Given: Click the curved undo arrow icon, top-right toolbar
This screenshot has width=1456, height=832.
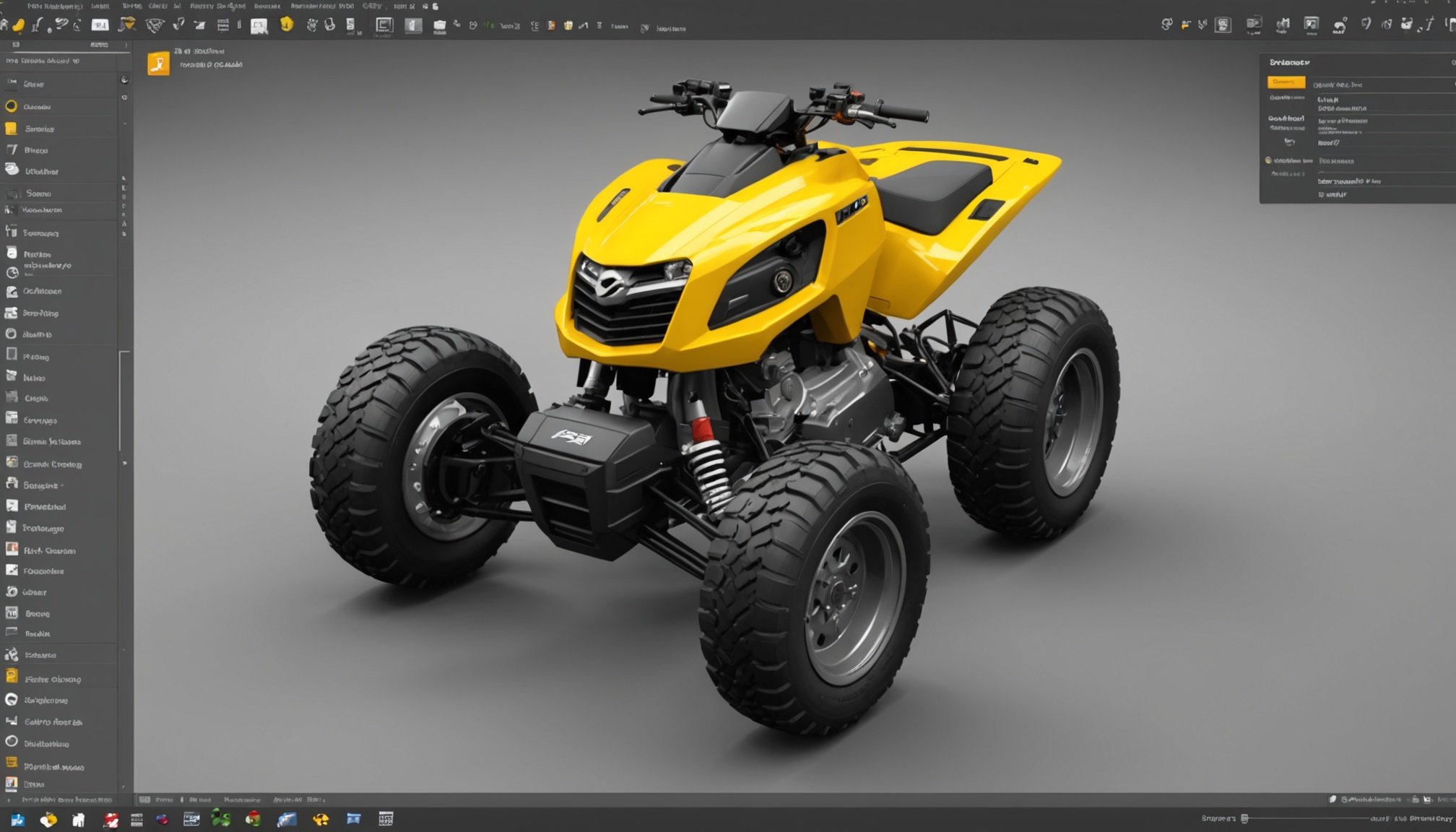Looking at the screenshot, I should (x=1340, y=26).
